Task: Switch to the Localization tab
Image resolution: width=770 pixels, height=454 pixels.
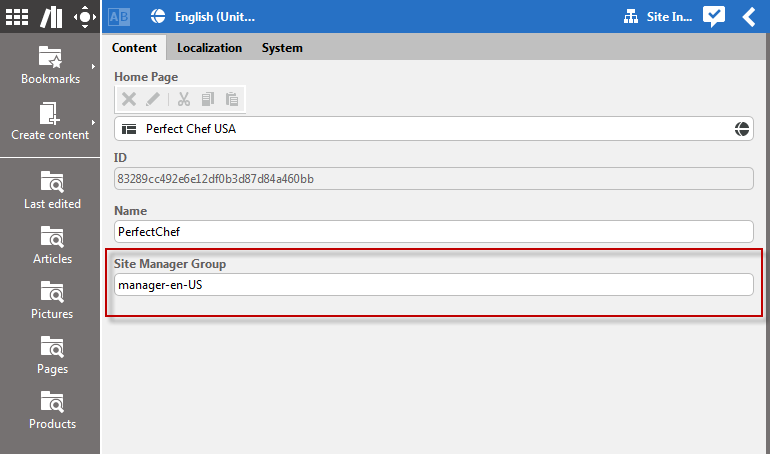Action: (x=209, y=48)
